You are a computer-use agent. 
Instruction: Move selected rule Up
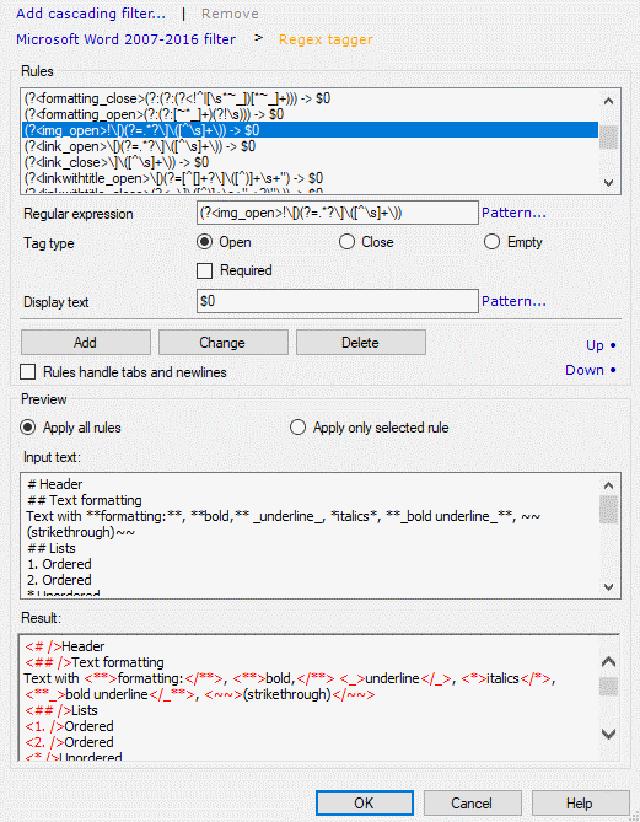[600, 345]
